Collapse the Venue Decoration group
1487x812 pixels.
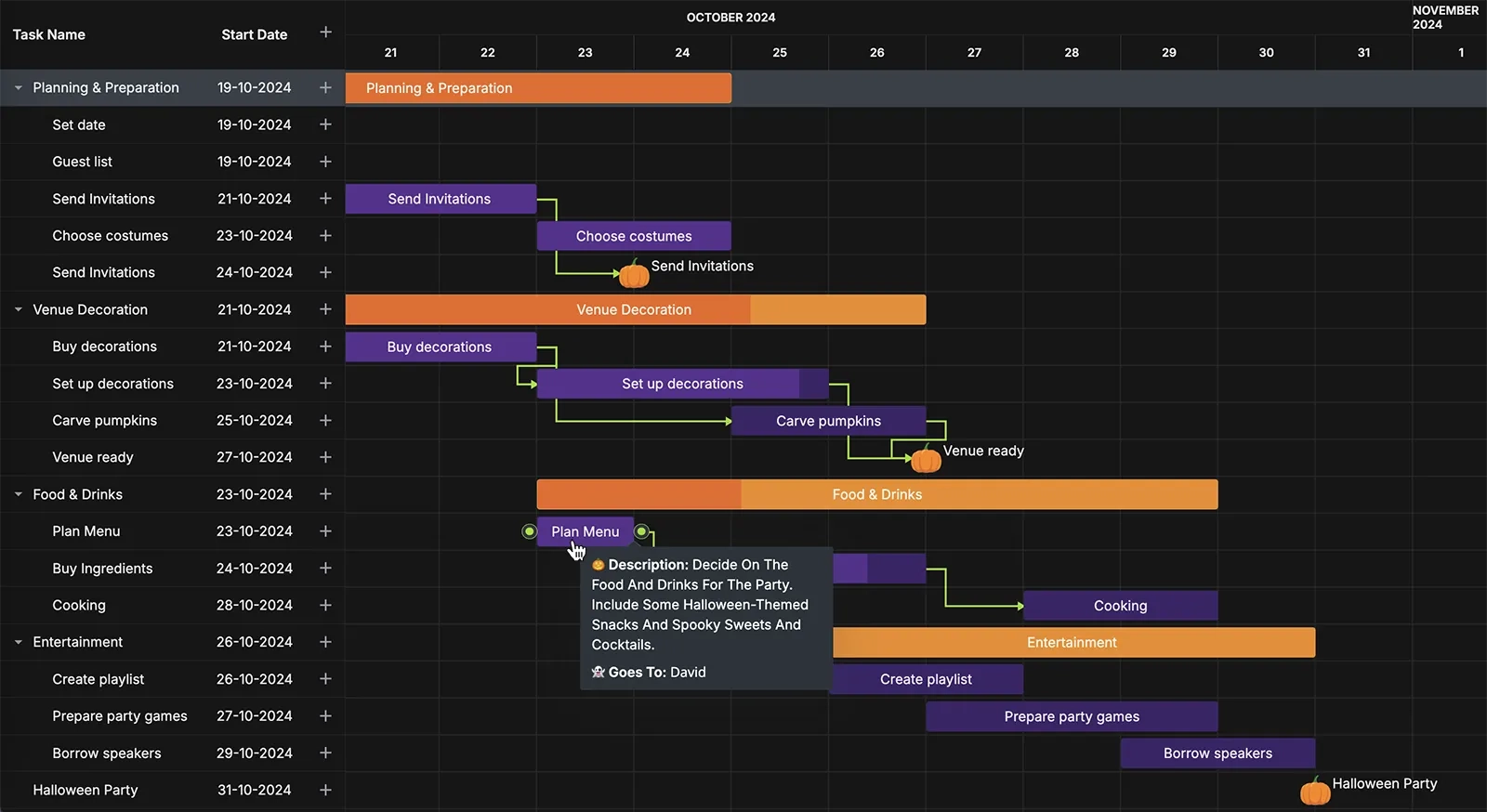(x=19, y=309)
